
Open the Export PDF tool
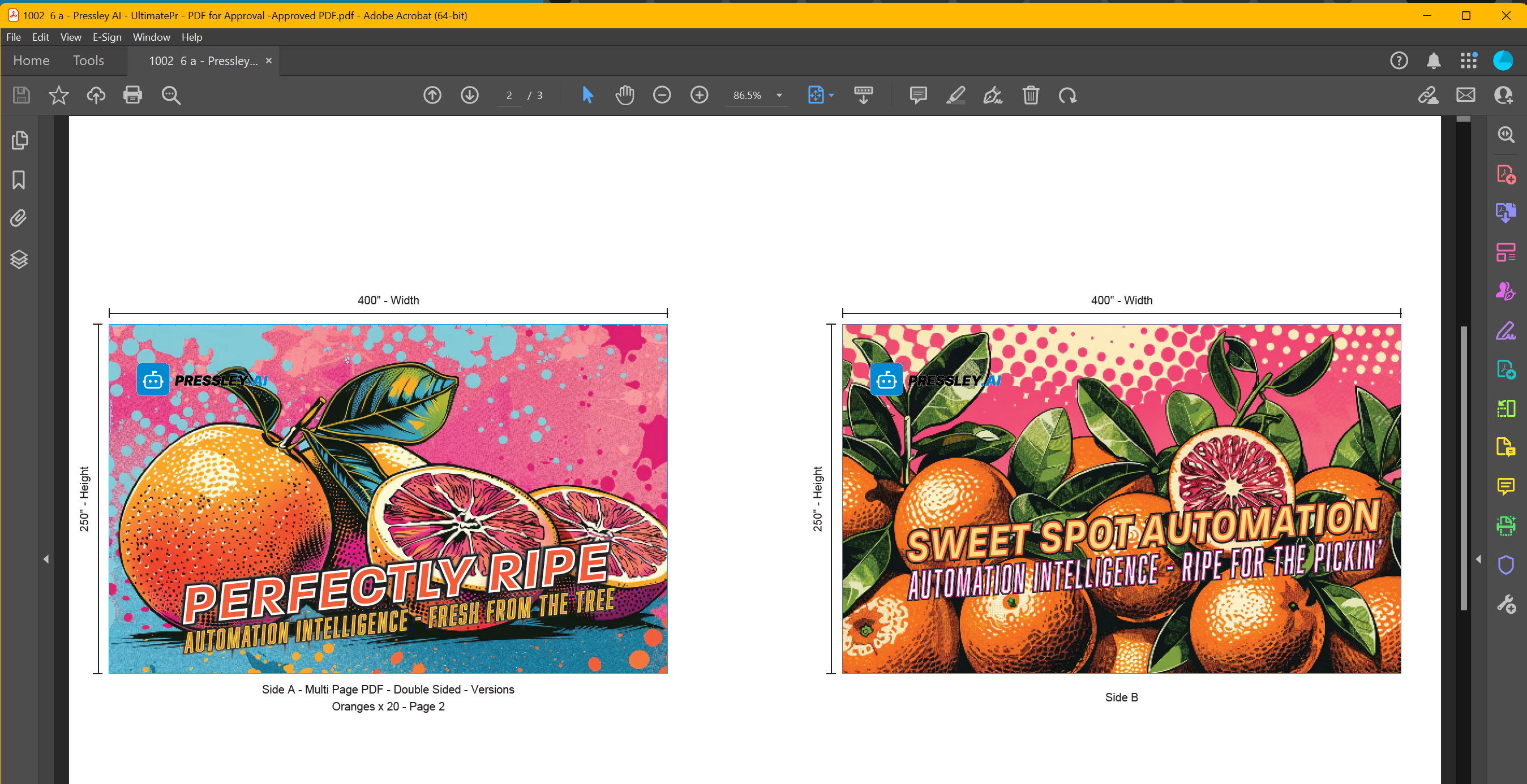click(x=1505, y=212)
